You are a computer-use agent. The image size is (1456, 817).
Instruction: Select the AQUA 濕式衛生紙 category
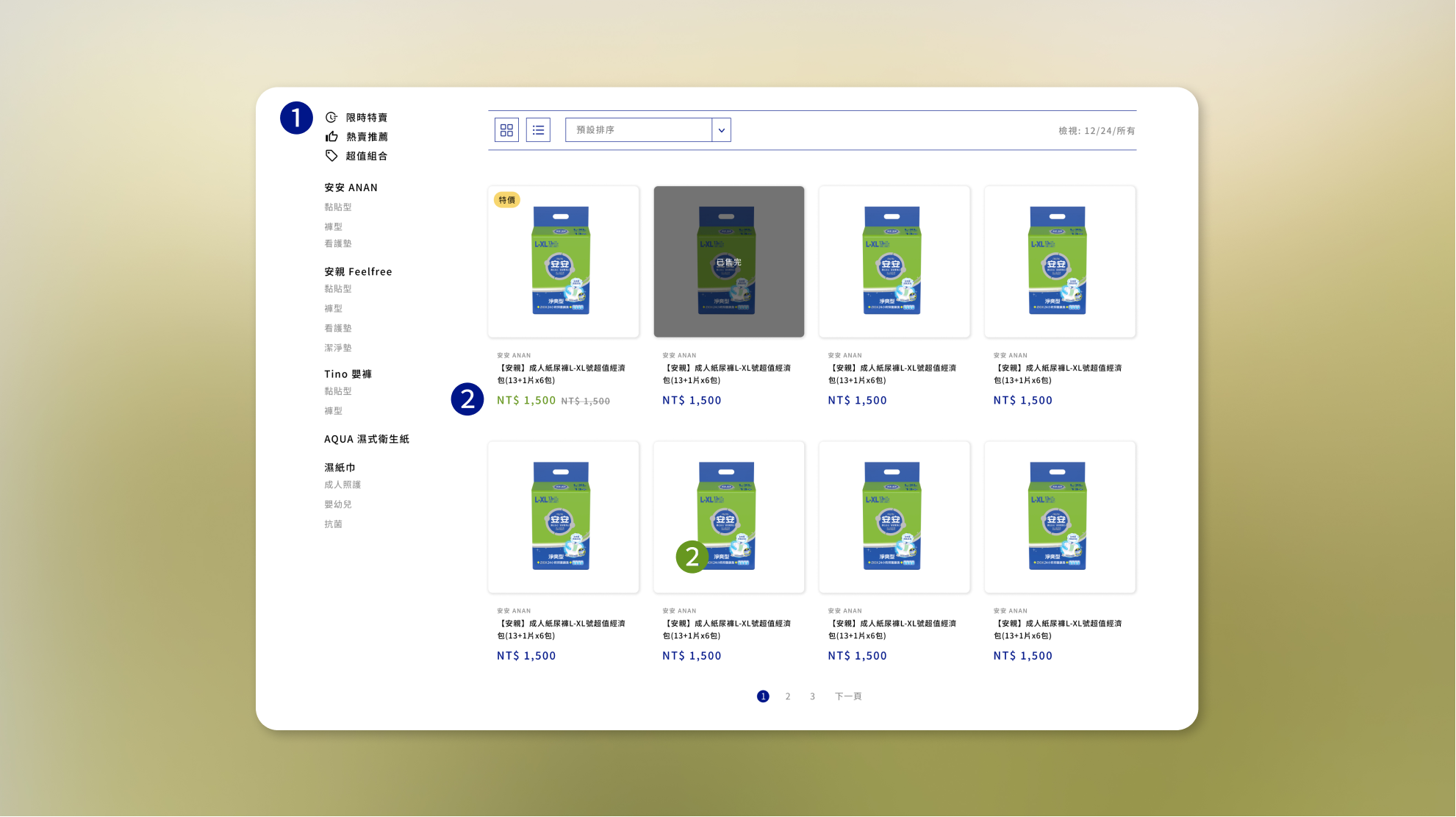367,439
